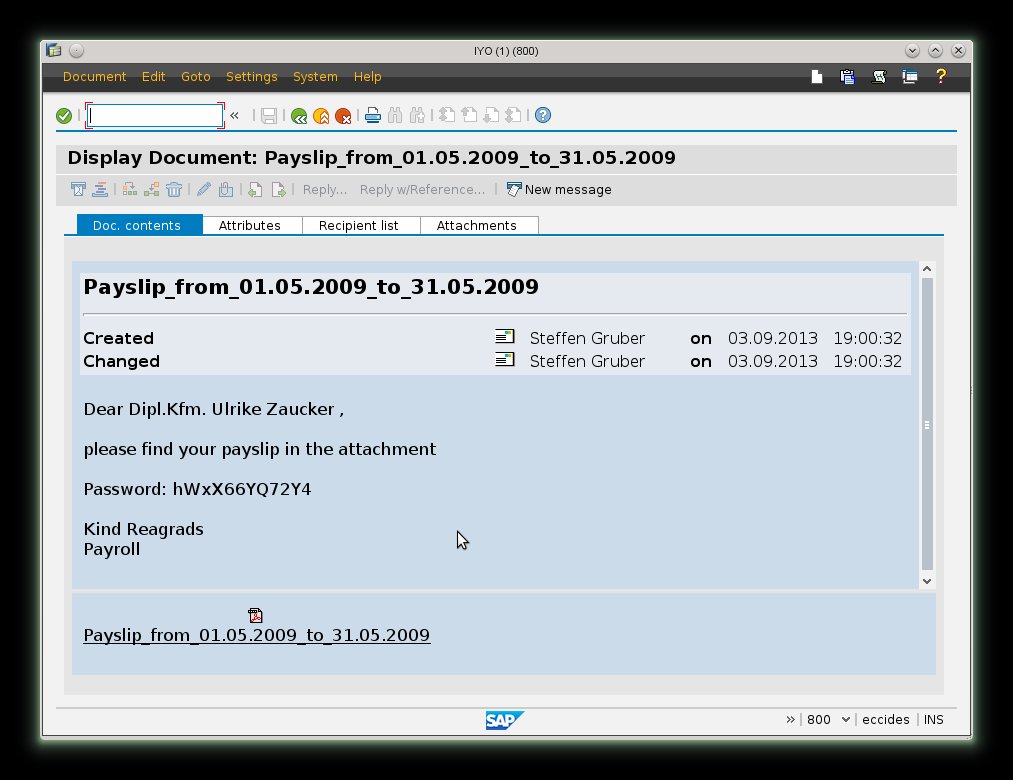Click the orange Exit icon in toolbar
Image resolution: width=1013 pixels, height=780 pixels.
tap(321, 116)
